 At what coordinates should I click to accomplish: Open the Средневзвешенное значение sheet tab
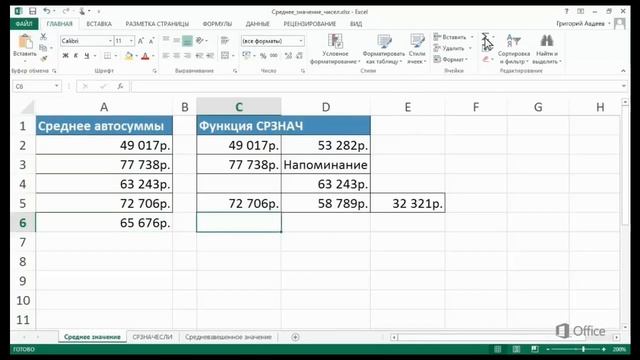click(228, 337)
